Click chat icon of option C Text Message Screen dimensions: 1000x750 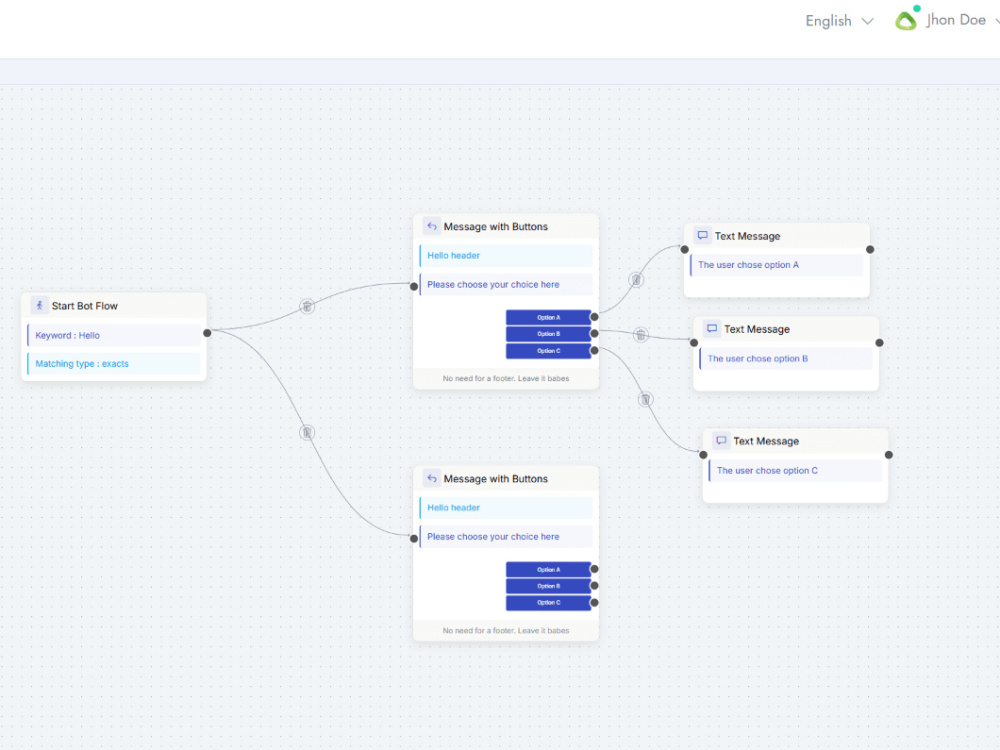721,441
